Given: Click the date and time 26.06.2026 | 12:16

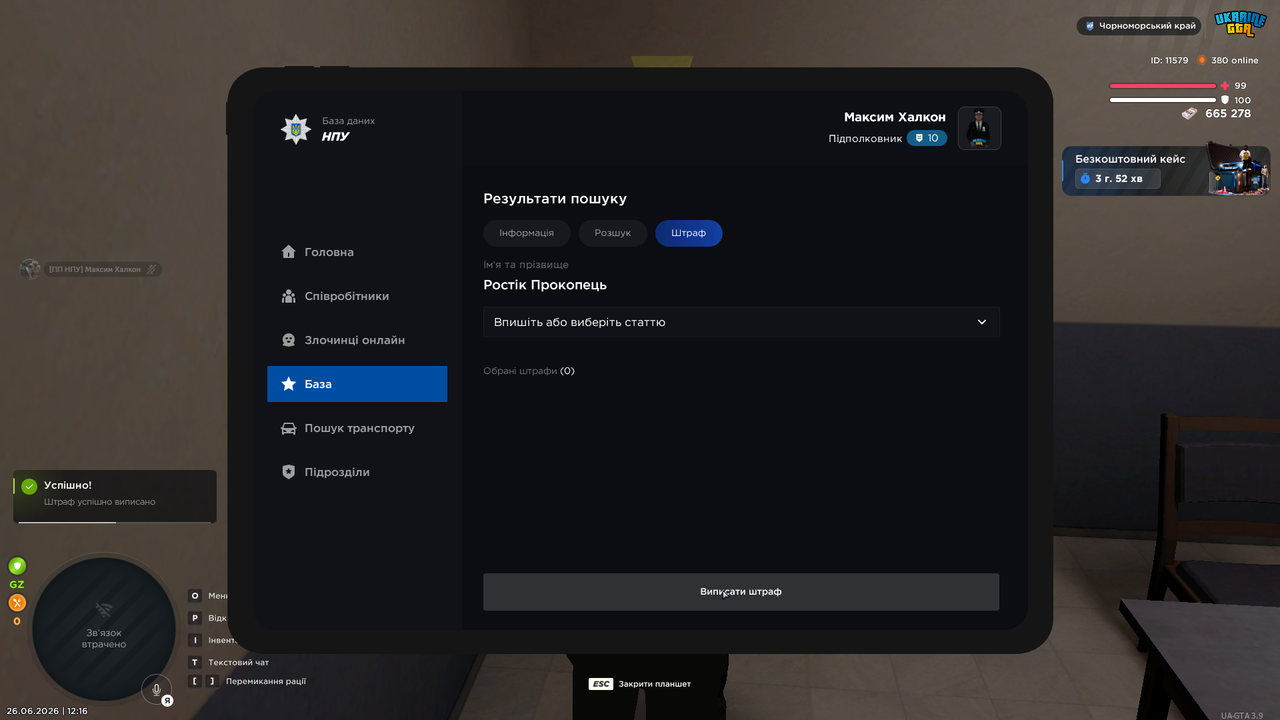Looking at the screenshot, I should (47, 711).
